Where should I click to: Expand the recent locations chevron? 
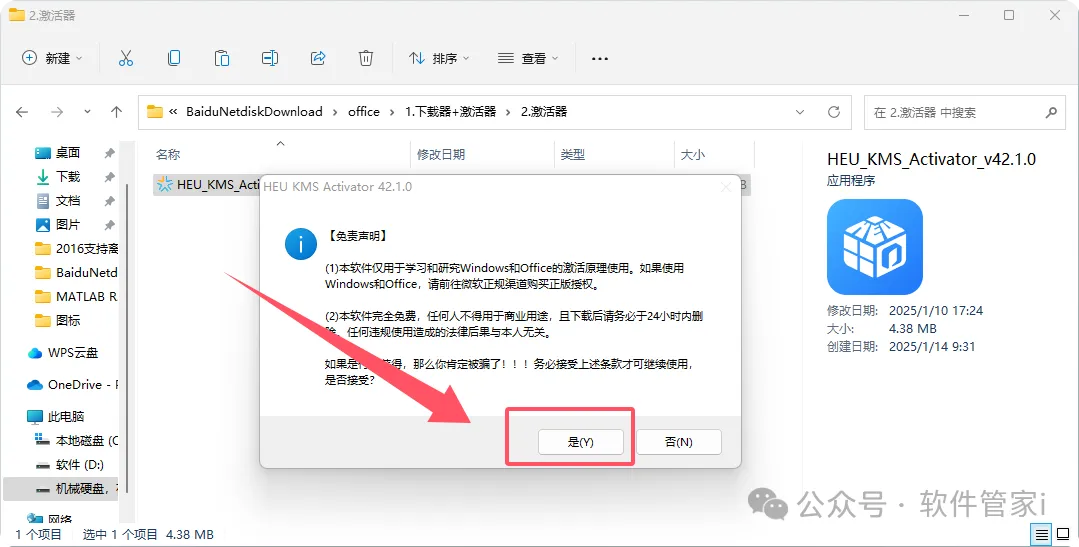pyautogui.click(x=87, y=112)
